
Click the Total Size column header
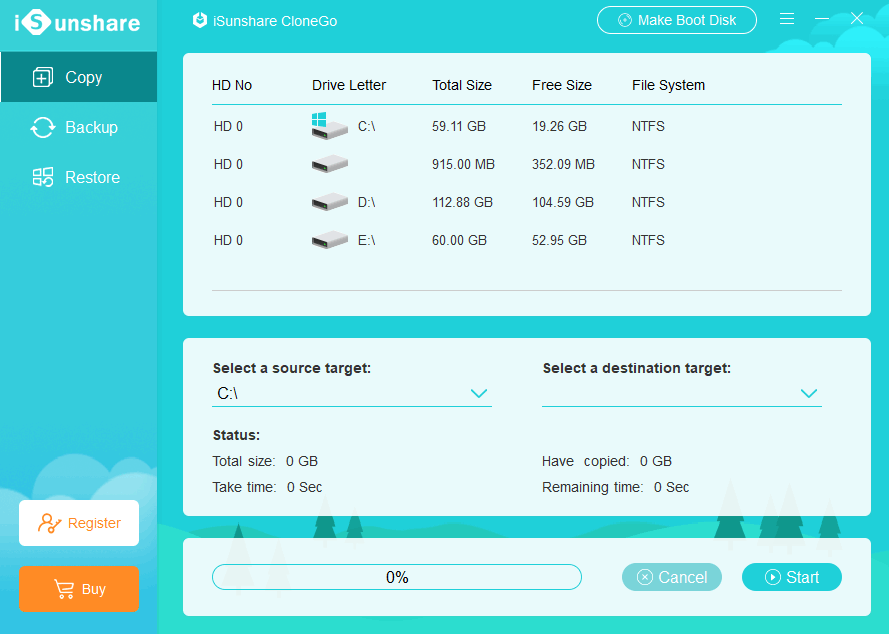[462, 85]
